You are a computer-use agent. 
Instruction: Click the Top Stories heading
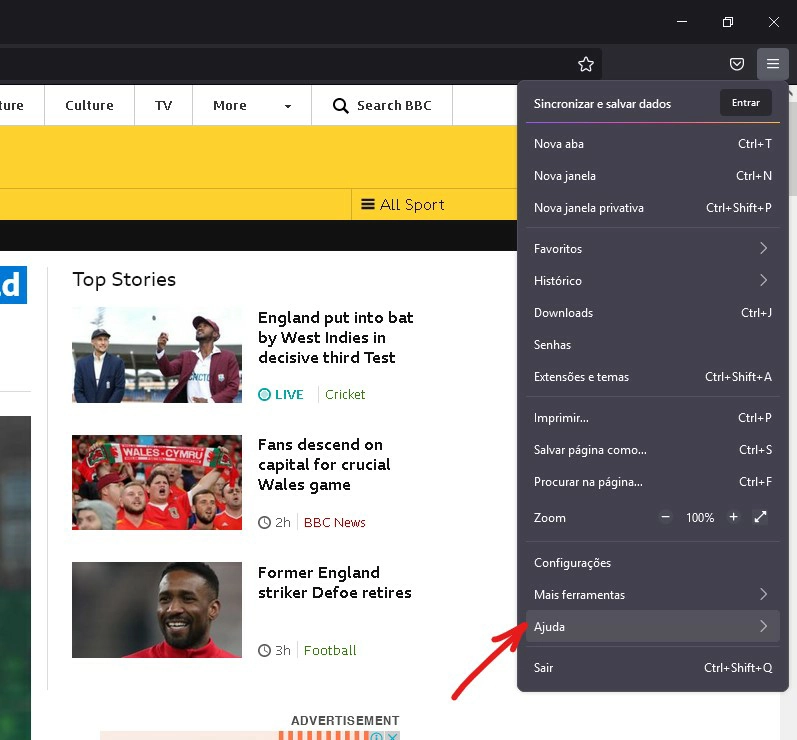[124, 280]
